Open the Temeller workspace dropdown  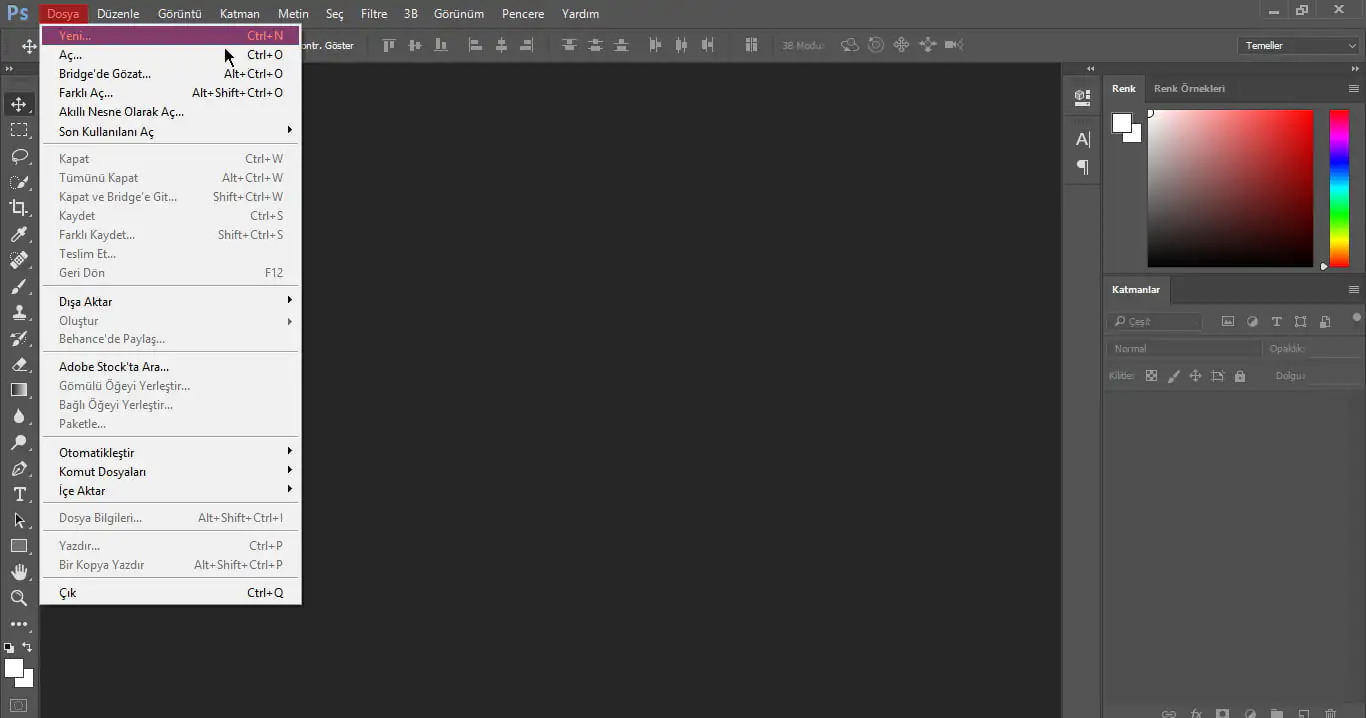[x=1298, y=46]
